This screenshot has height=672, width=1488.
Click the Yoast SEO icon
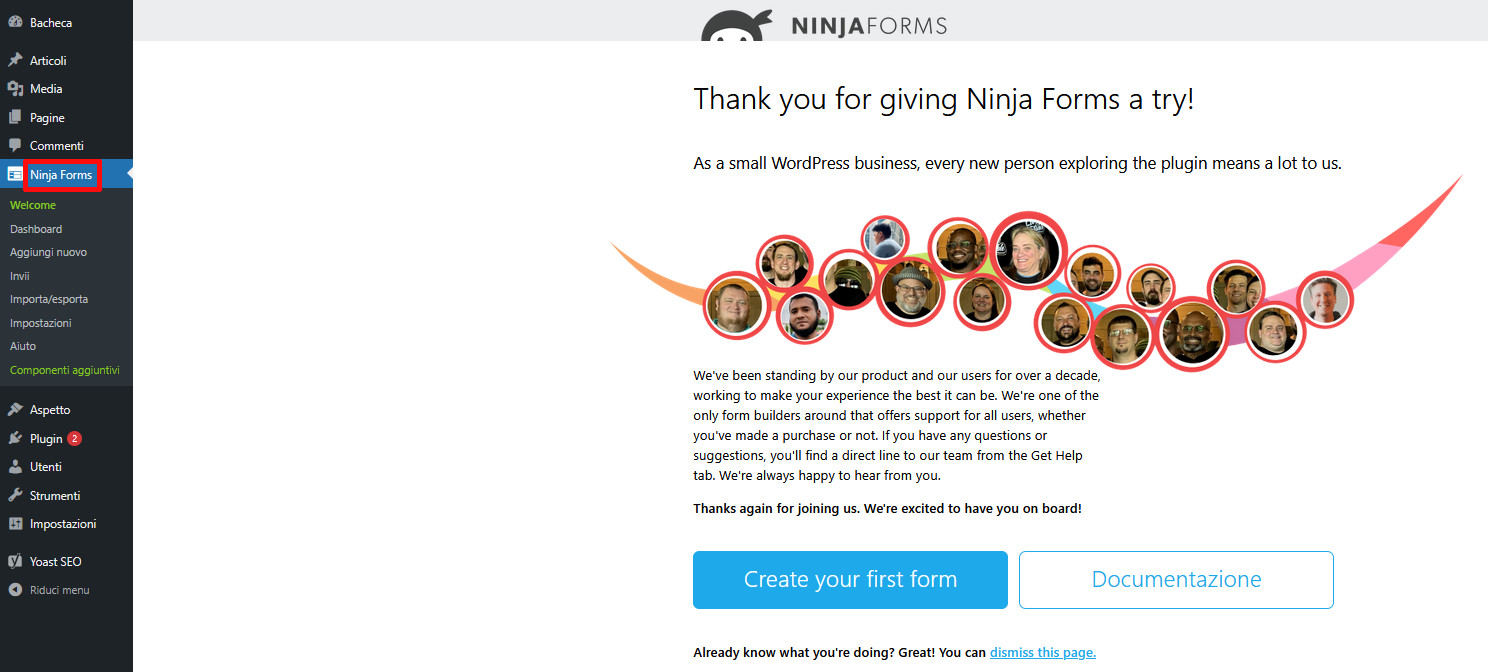click(x=15, y=562)
